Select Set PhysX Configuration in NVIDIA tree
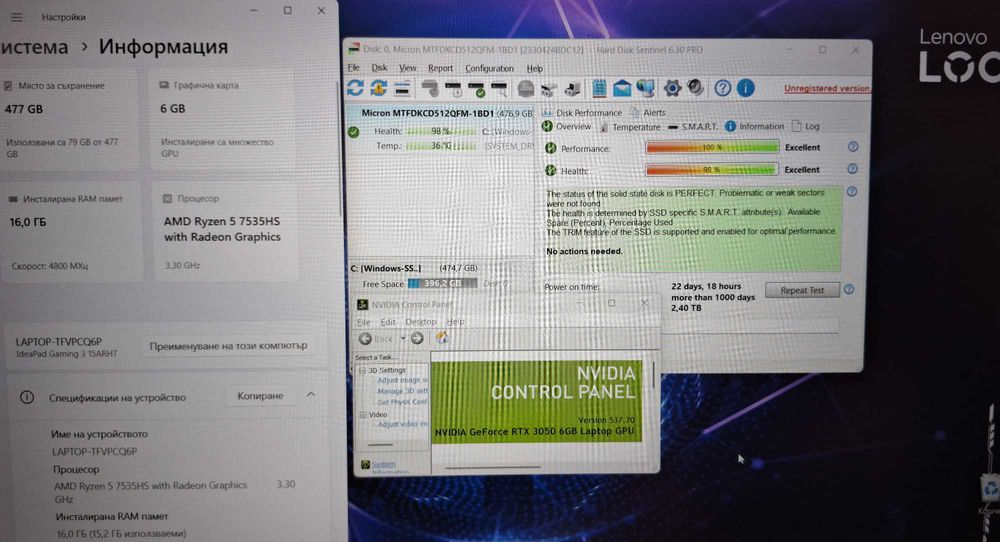The width and height of the screenshot is (1000, 542). 401,402
